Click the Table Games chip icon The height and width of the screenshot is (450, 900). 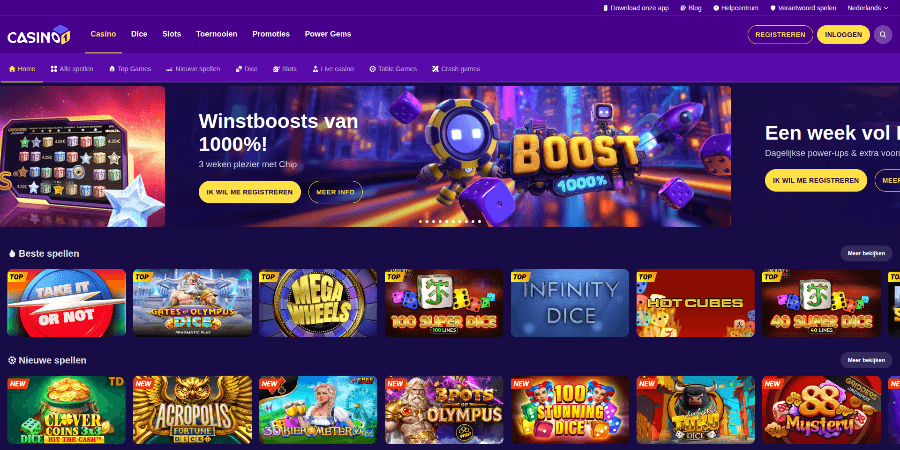[x=373, y=69]
